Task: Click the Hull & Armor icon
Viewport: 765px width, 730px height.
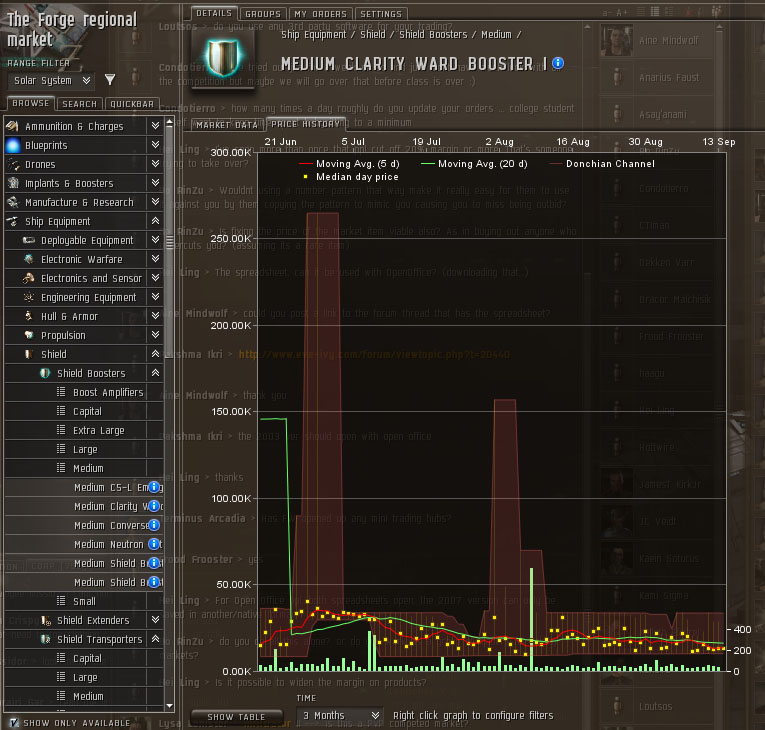Action: coord(29,317)
